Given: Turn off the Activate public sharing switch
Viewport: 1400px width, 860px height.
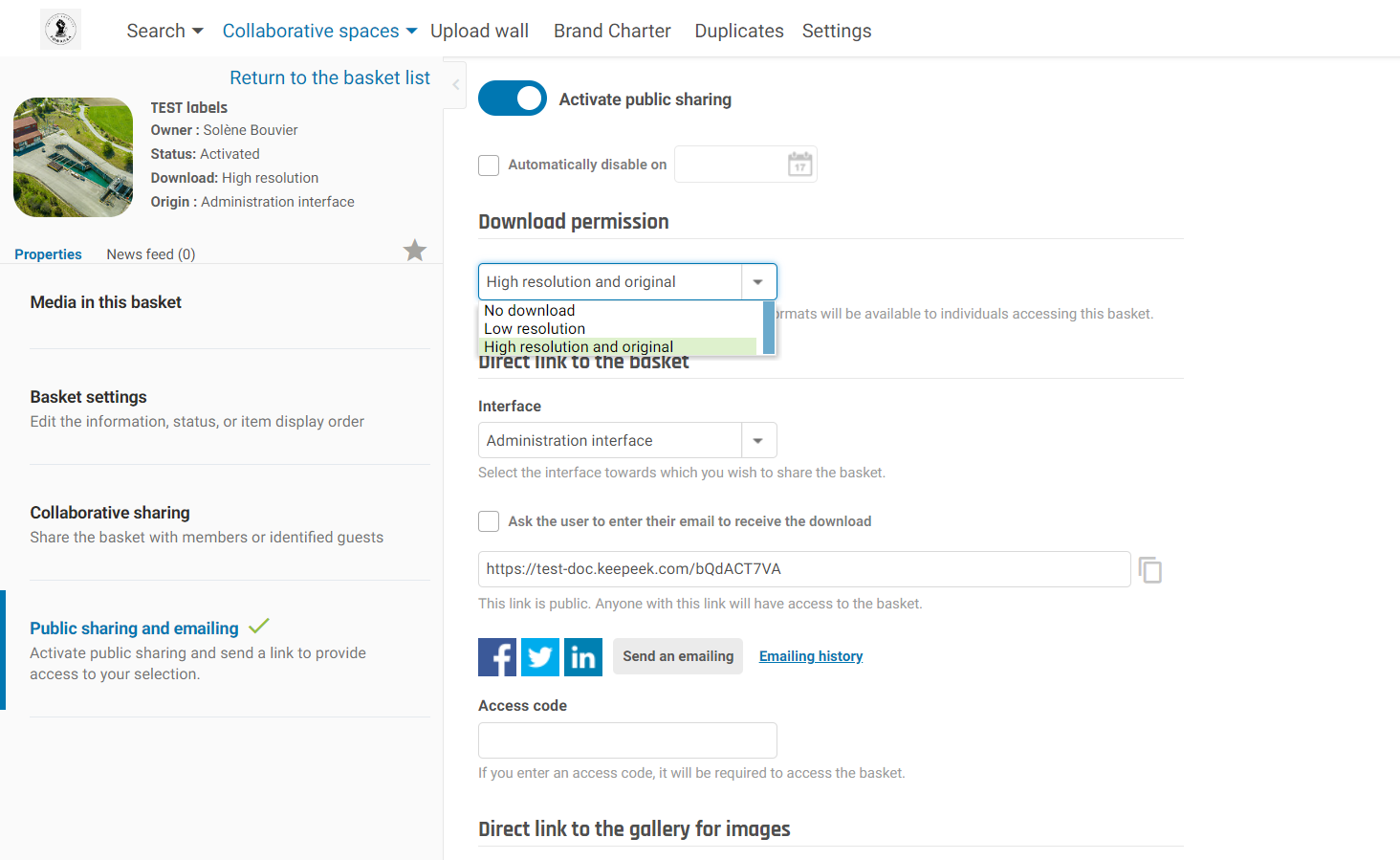Looking at the screenshot, I should click(x=513, y=99).
